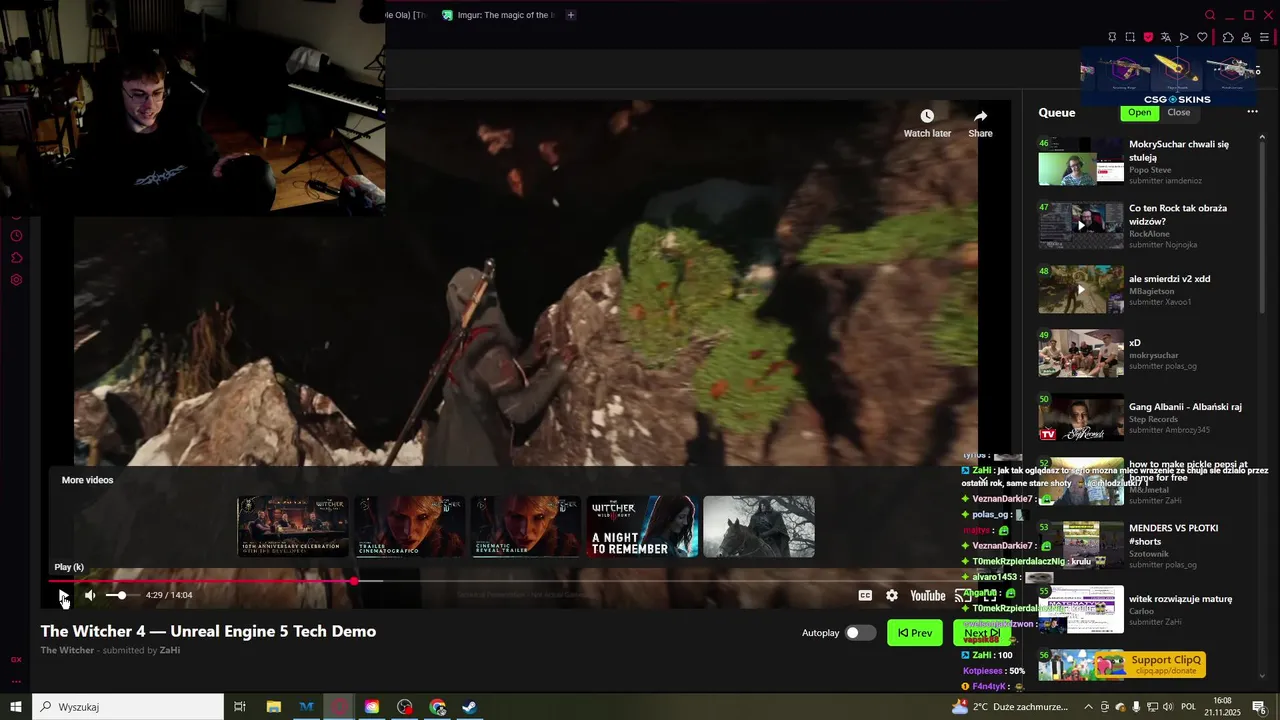Add page to bookmarks with heart icon
Image resolution: width=1280 pixels, height=720 pixels.
(1202, 37)
